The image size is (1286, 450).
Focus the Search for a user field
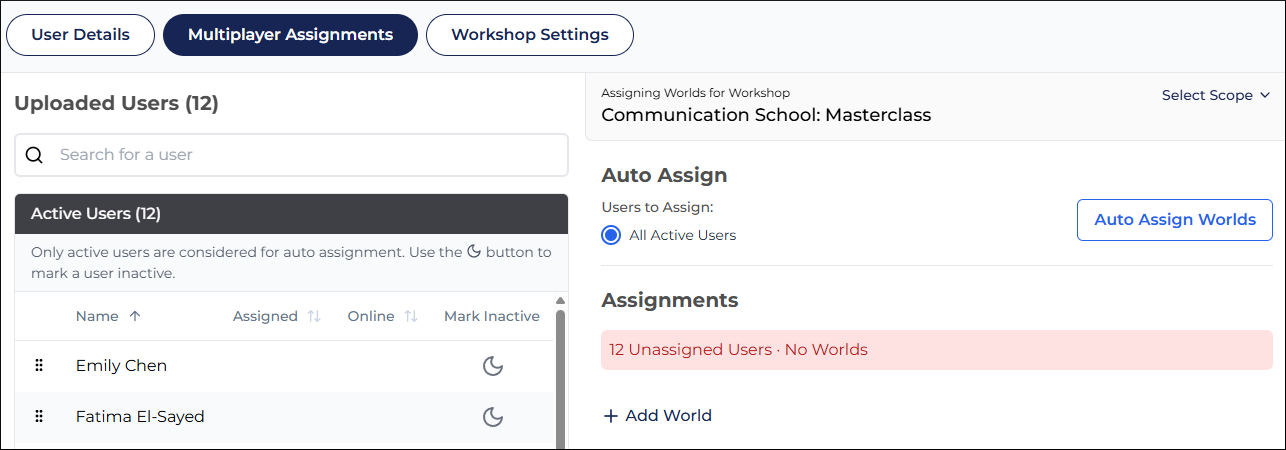point(300,155)
